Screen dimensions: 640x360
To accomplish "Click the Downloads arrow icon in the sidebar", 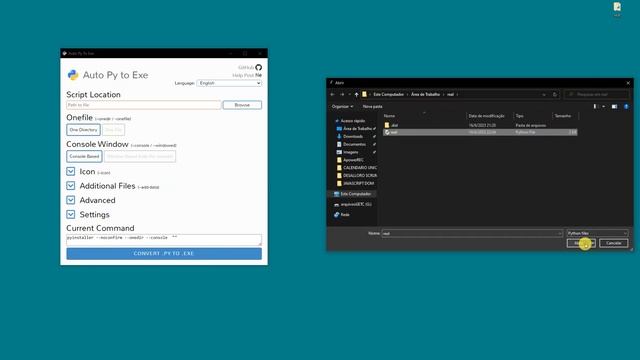I will point(339,136).
